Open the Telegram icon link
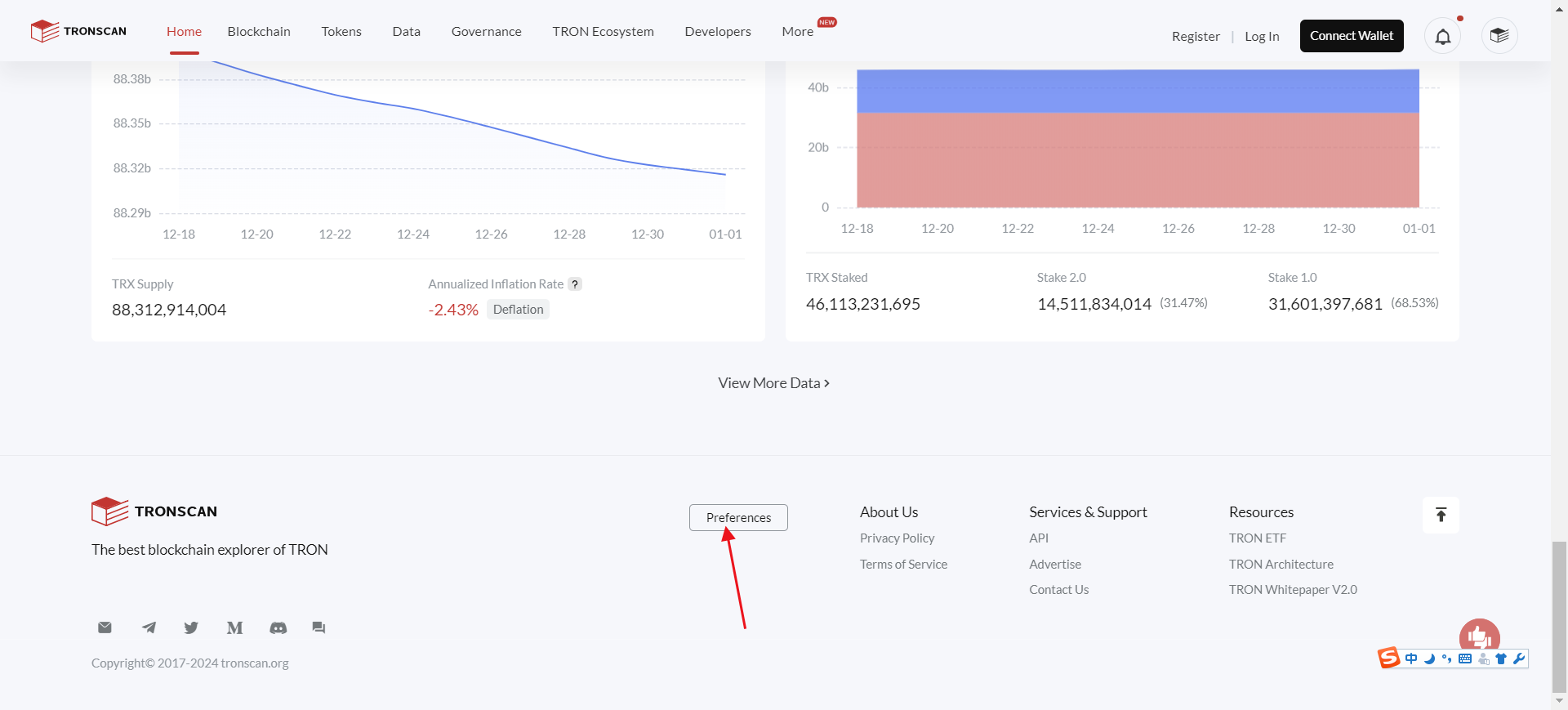This screenshot has width=1568, height=710. point(149,627)
